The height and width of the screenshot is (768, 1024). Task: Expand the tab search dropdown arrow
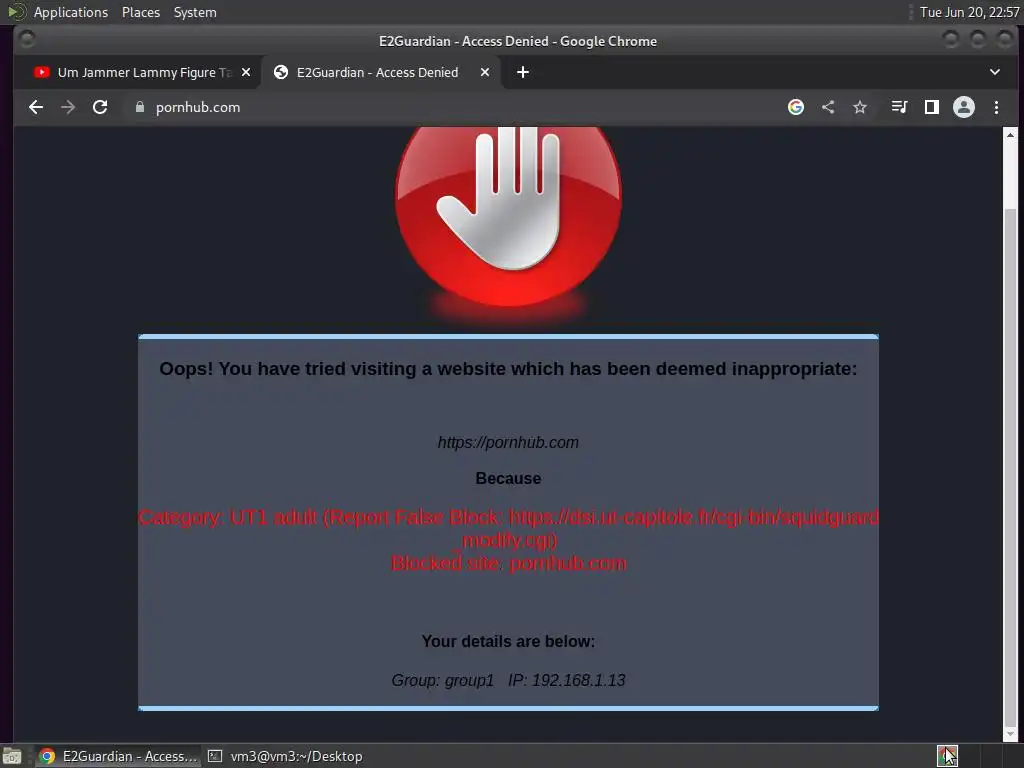[x=995, y=72]
